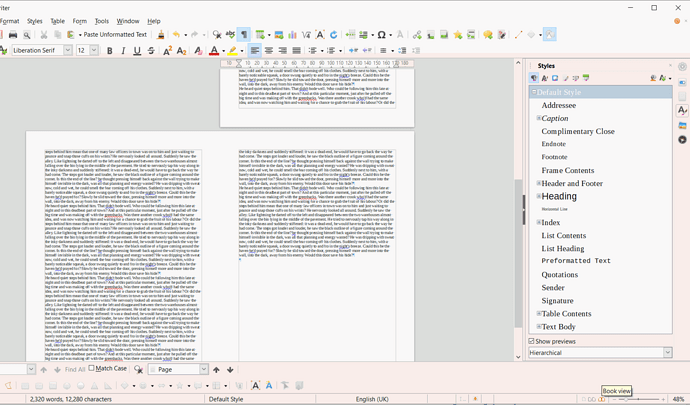Viewport: 690px width, 405px height.
Task: Toggle Underline formatting
Action: [x=137, y=51]
